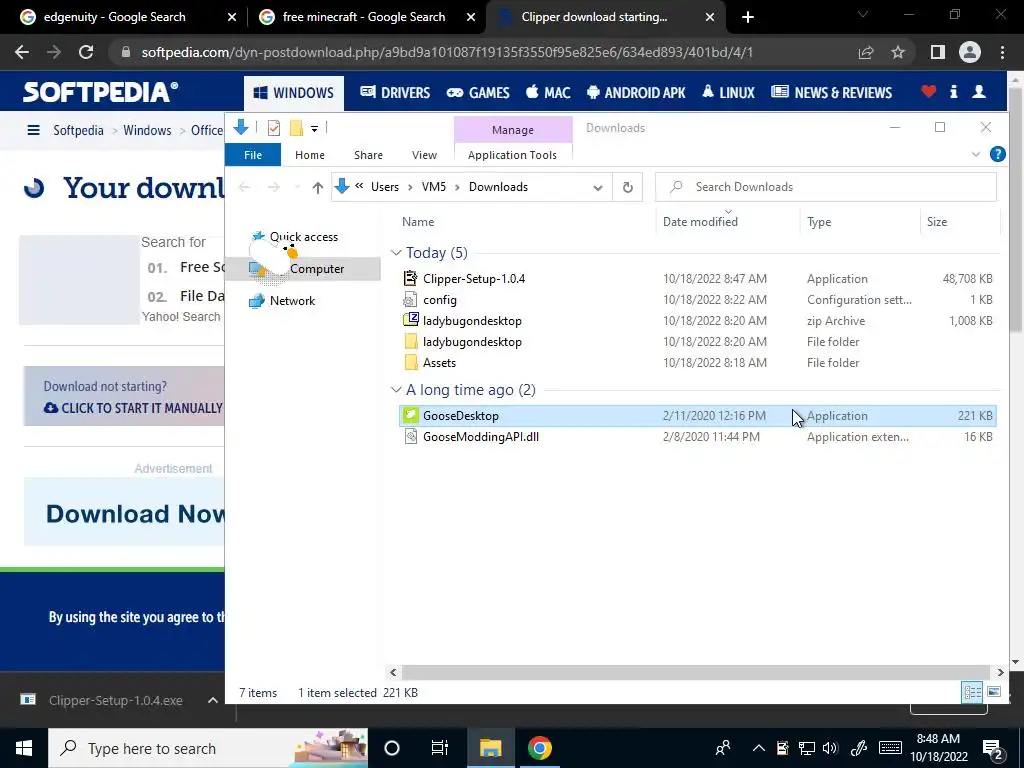1024x768 pixels.
Task: Open the Windows Start menu
Action: point(24,748)
